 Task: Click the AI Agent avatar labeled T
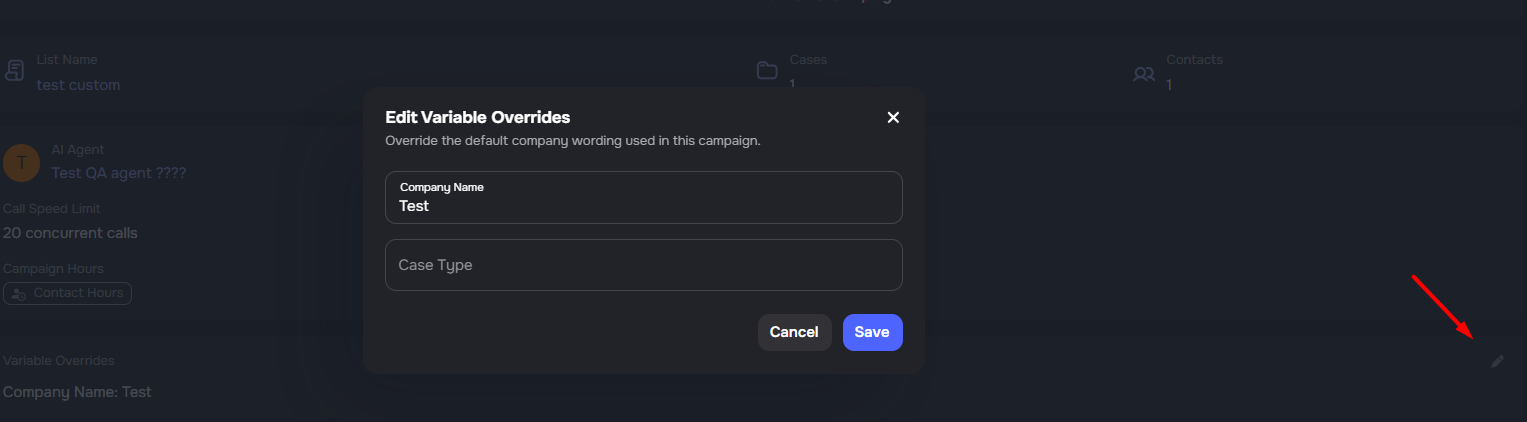(x=21, y=162)
